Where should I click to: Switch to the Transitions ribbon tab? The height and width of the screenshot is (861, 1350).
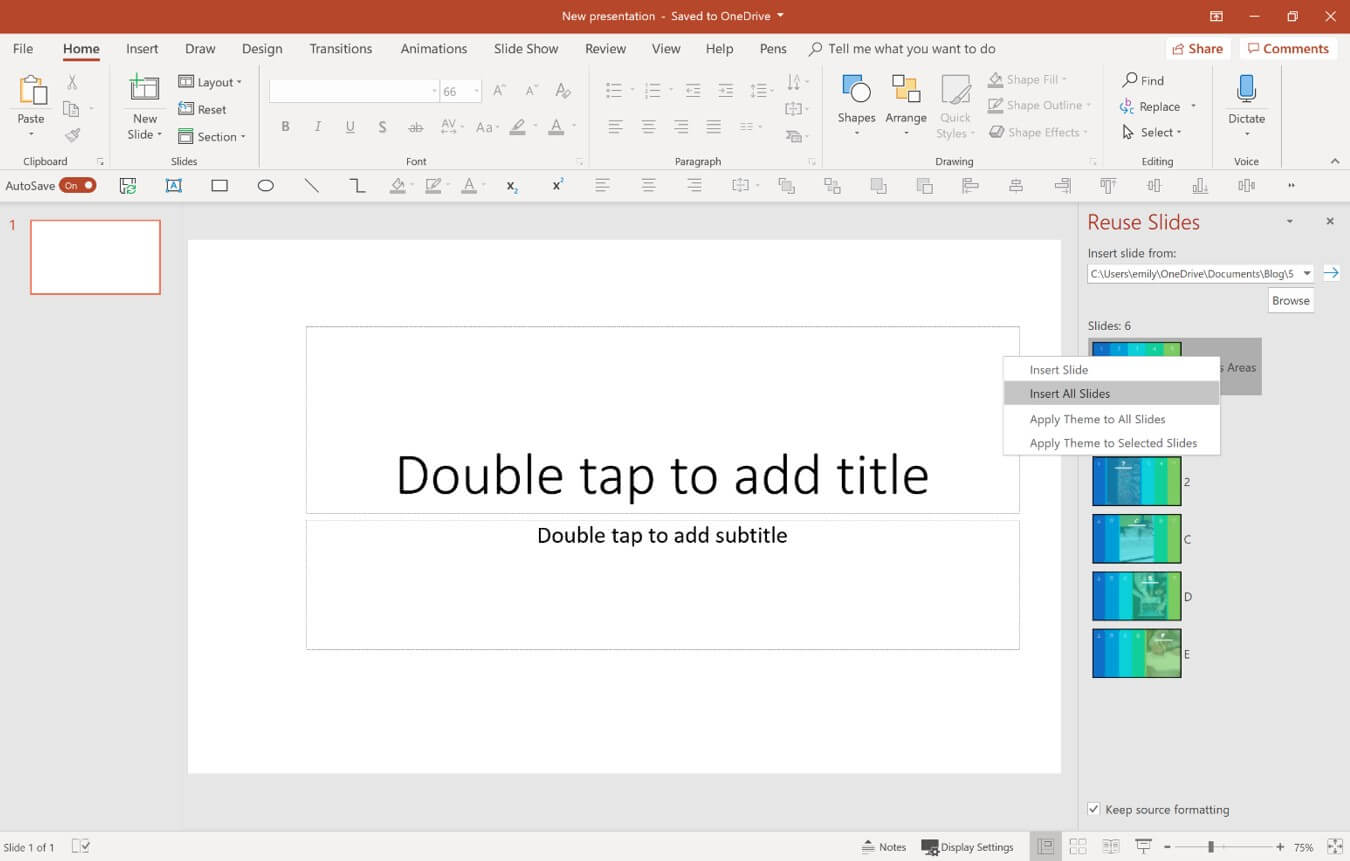pos(341,49)
